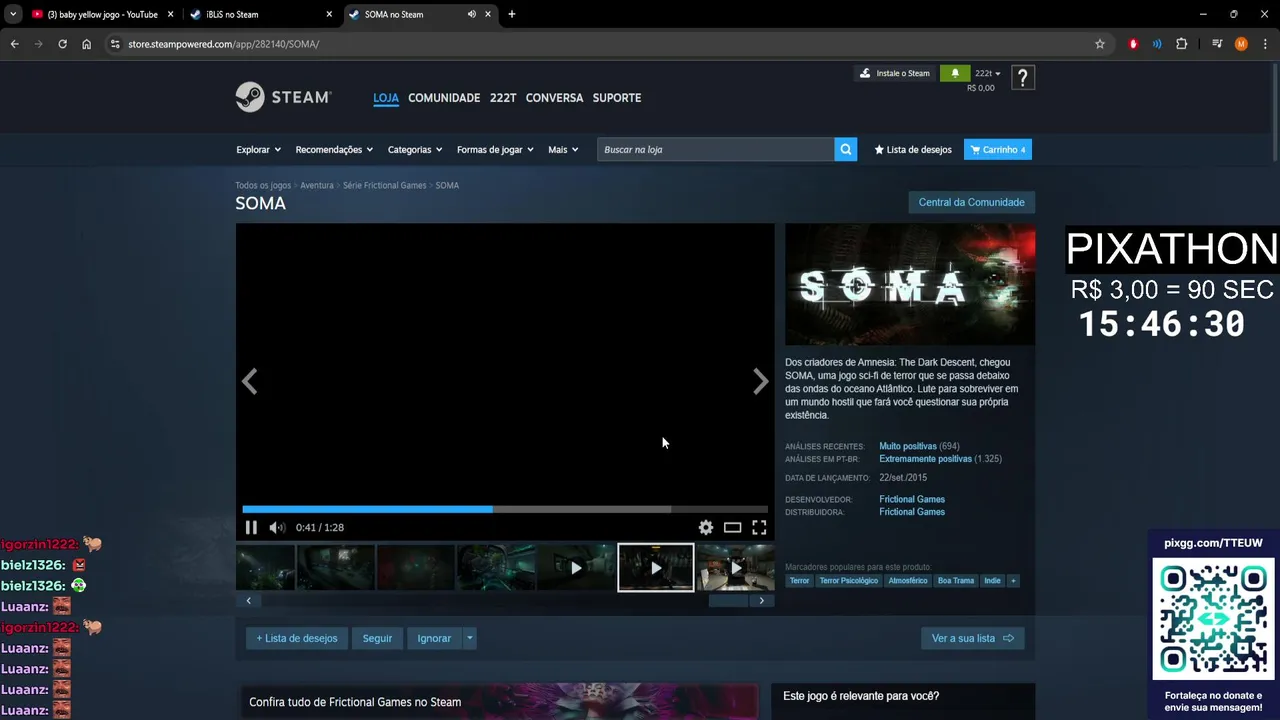Image resolution: width=1280 pixels, height=720 pixels.
Task: Open 222t account dropdown
Action: tap(987, 73)
